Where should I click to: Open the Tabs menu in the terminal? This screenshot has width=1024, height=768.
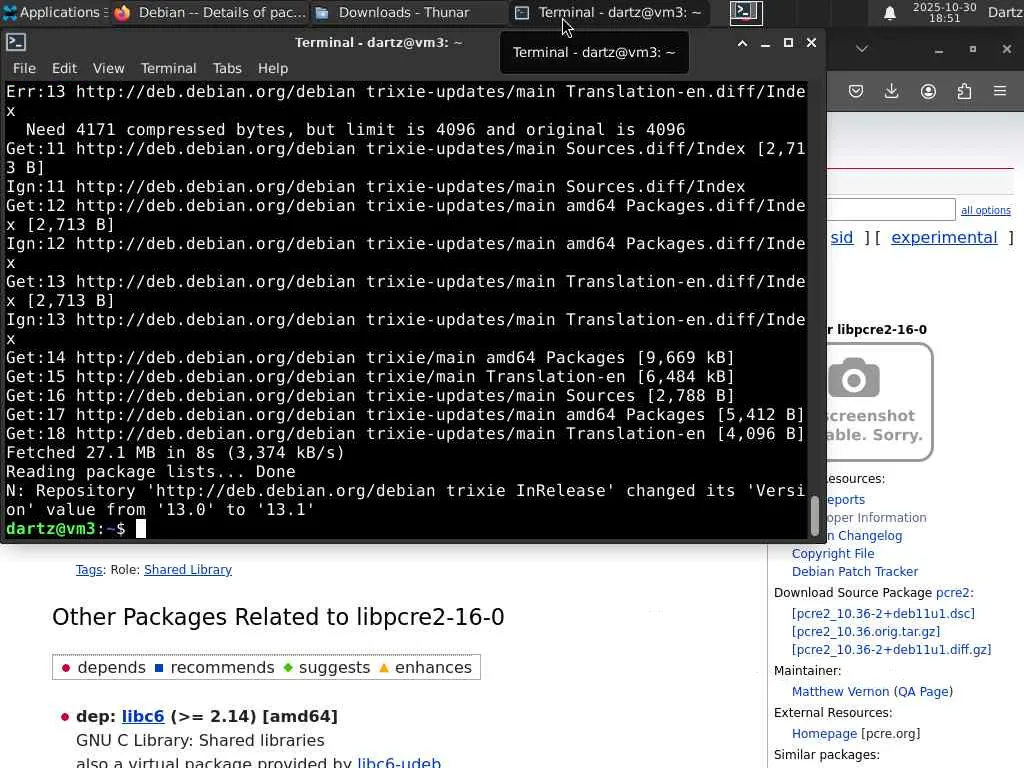(x=227, y=68)
